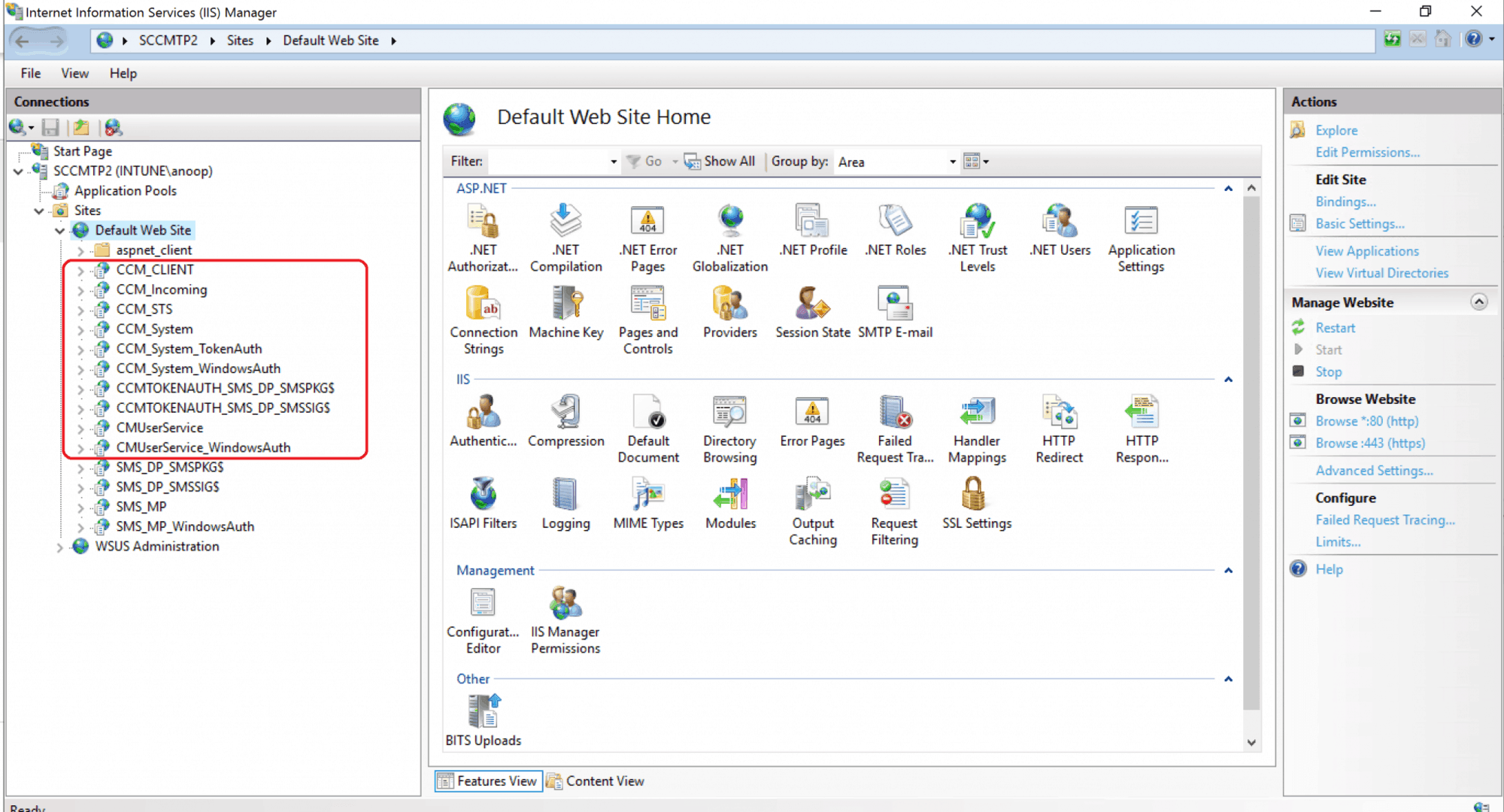This screenshot has height=812, width=1504.
Task: Click the features pane vertical scrollbar
Action: point(1251,451)
